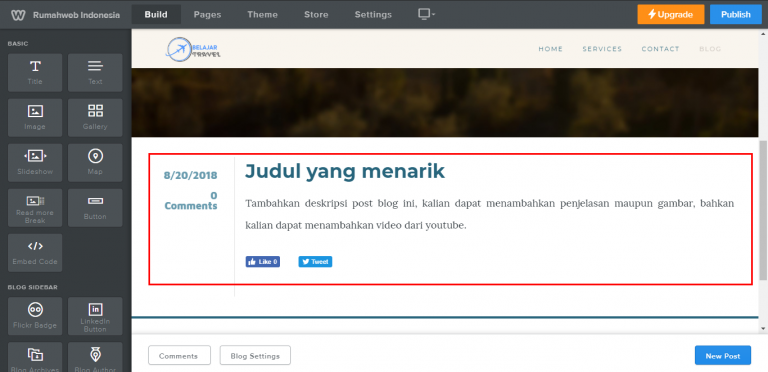Select the Embed Code element
This screenshot has width=768, height=372.
click(35, 253)
